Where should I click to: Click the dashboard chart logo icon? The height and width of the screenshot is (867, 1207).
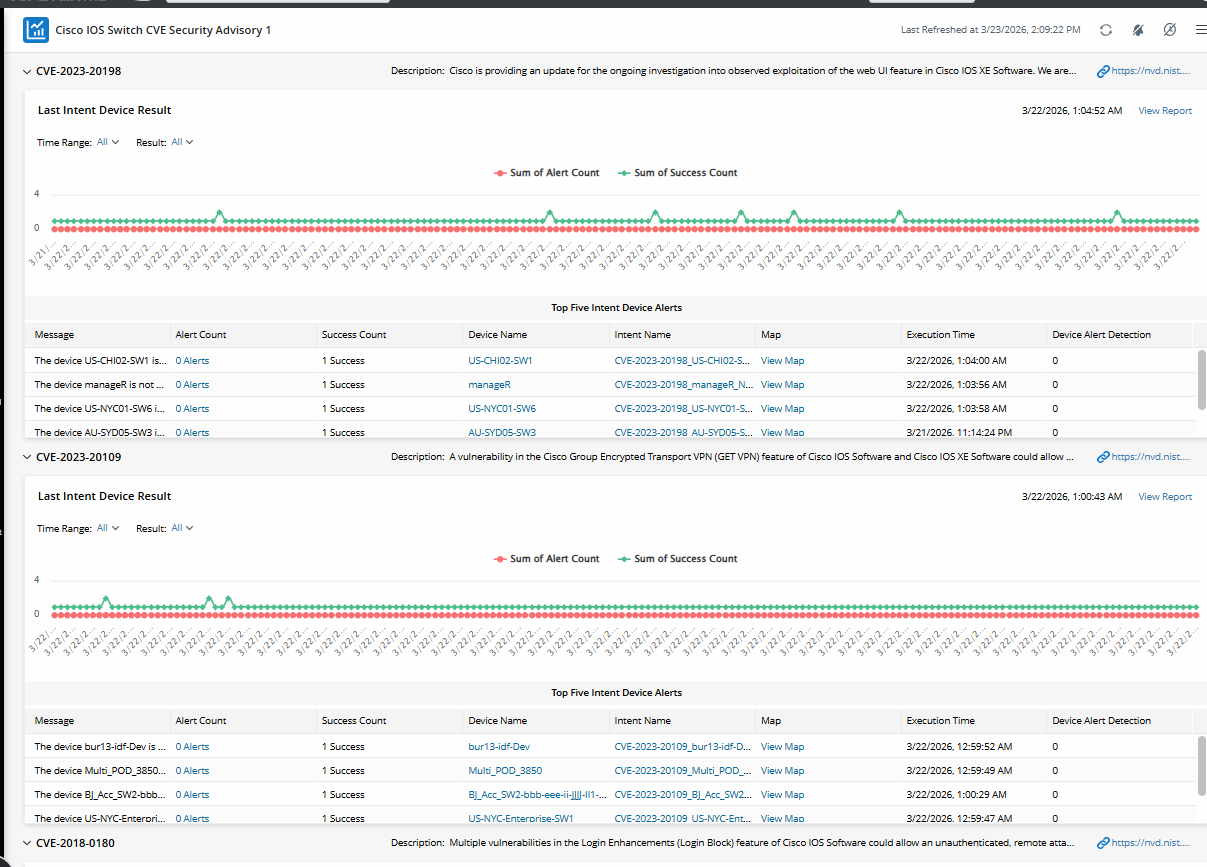click(36, 30)
